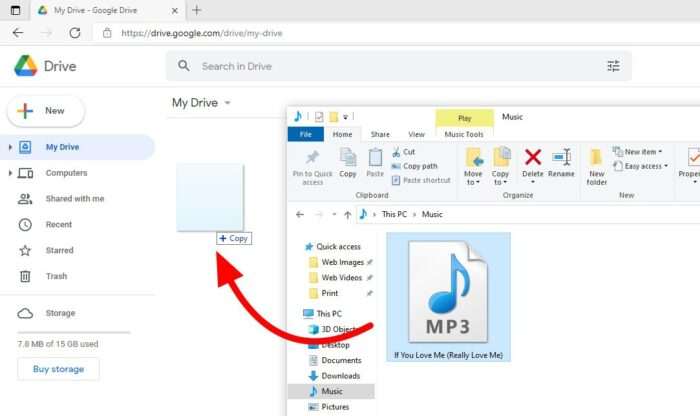This screenshot has height=416, width=700.
Task: Click the New button in Drive
Action: pyautogui.click(x=46, y=111)
